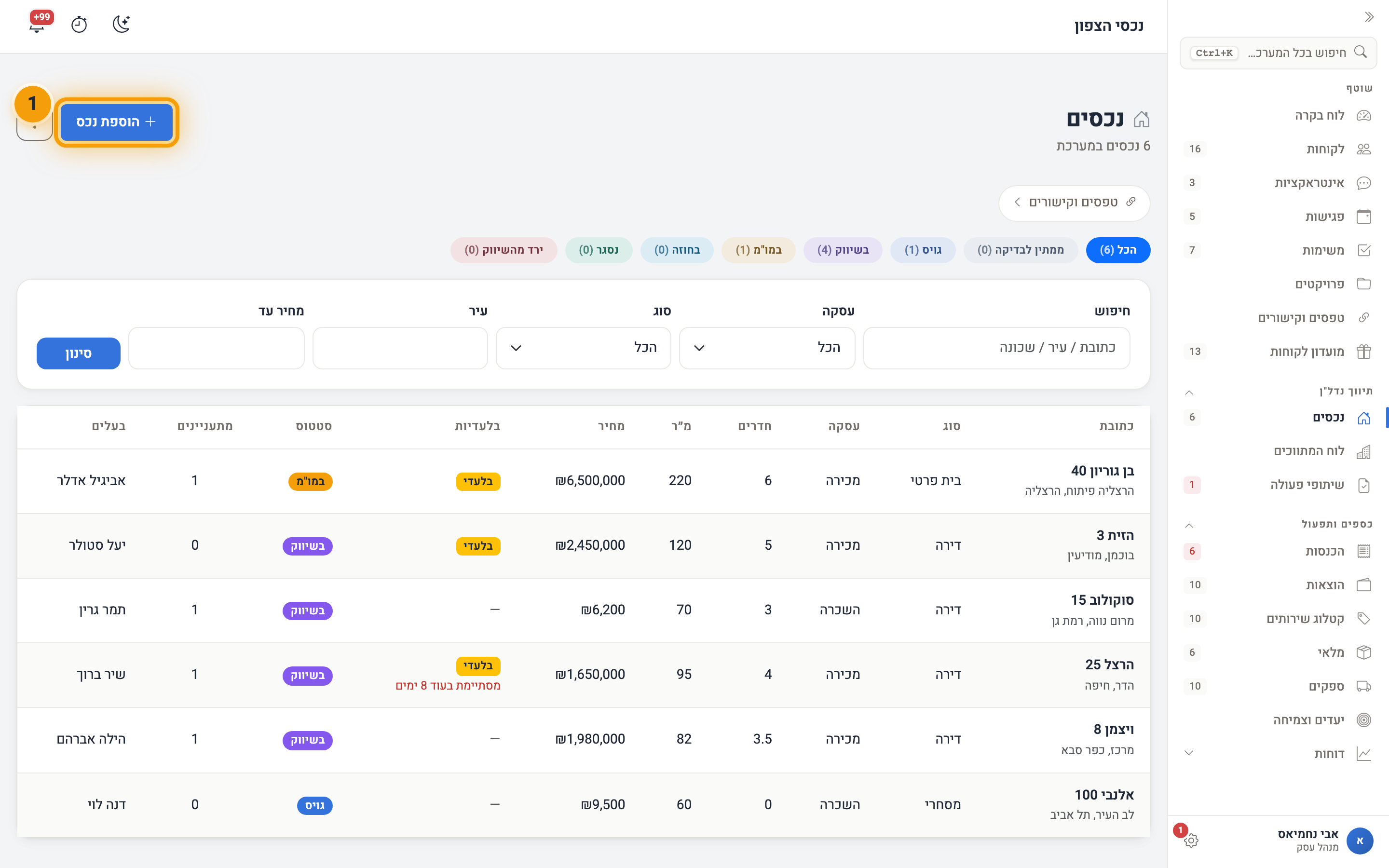1389x868 pixels.
Task: Open שיתופי פעולה collaborations in sidebar
Action: click(1278, 485)
